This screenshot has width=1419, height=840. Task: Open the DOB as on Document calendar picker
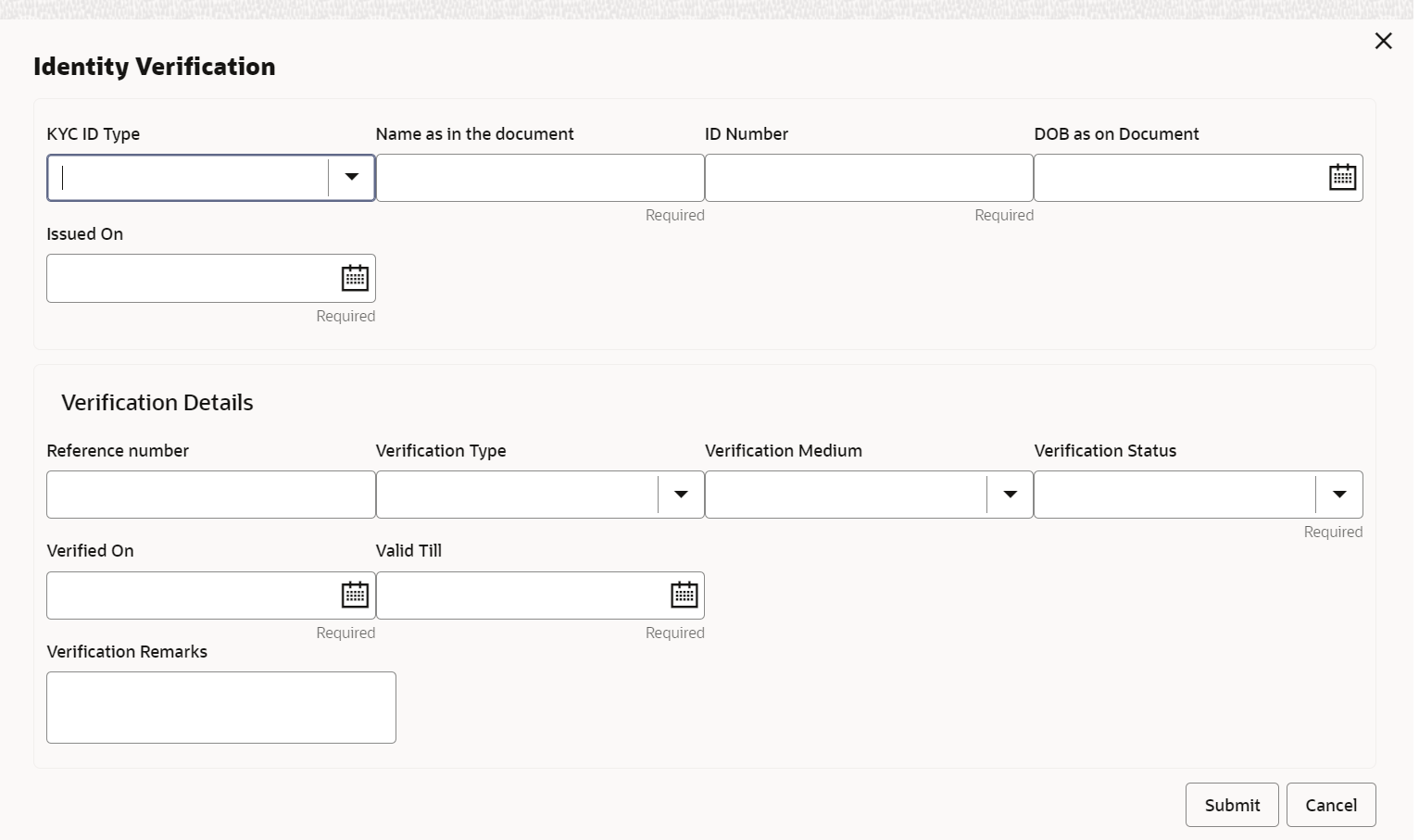click(x=1342, y=177)
